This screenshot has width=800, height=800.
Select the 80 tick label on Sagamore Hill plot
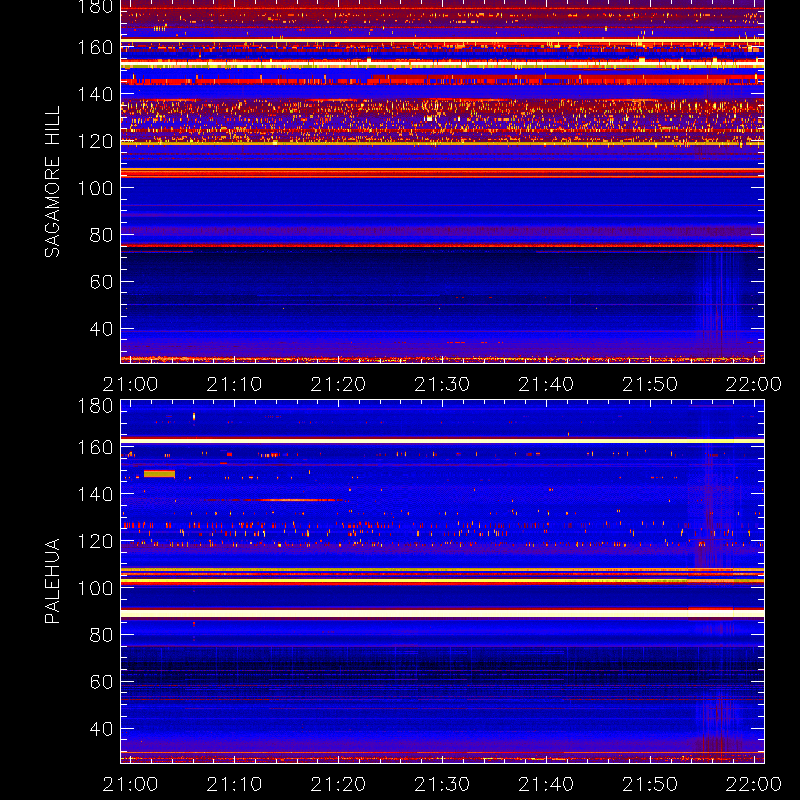101,235
